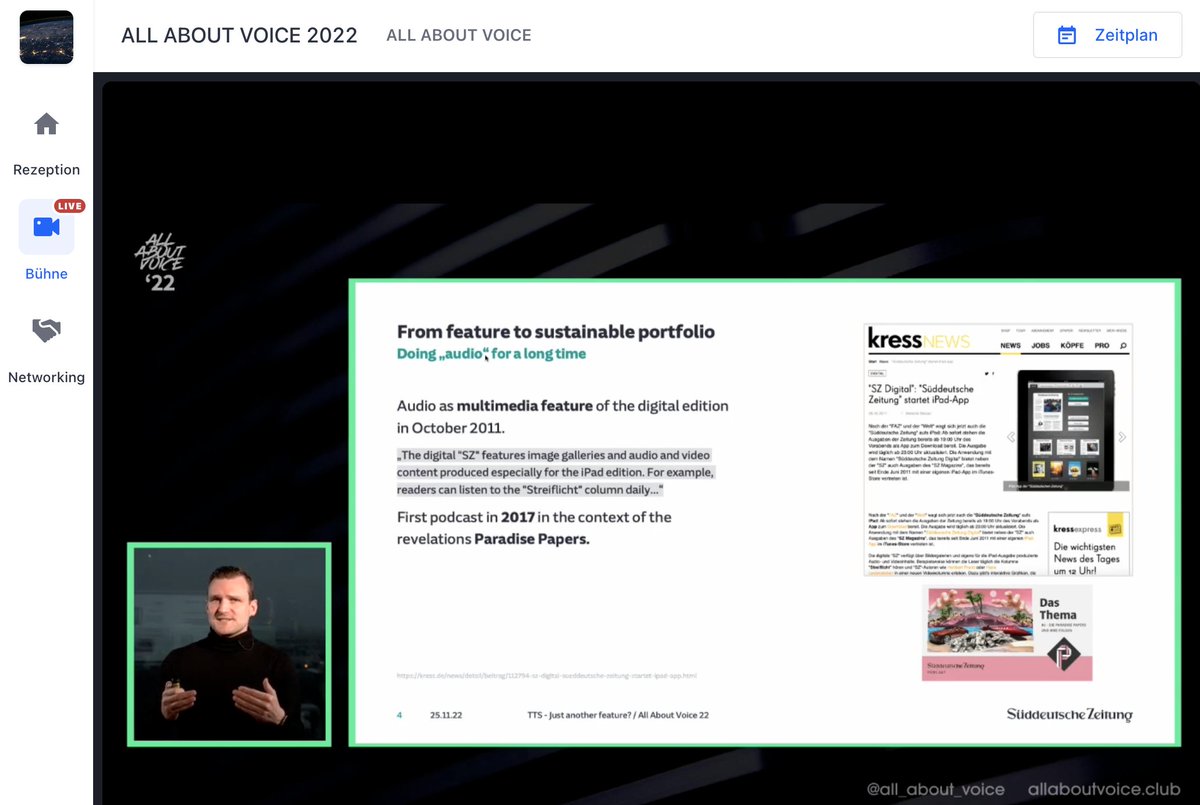Open the event logo thumbnail in sidebar
The height and width of the screenshot is (805, 1200).
(x=46, y=37)
